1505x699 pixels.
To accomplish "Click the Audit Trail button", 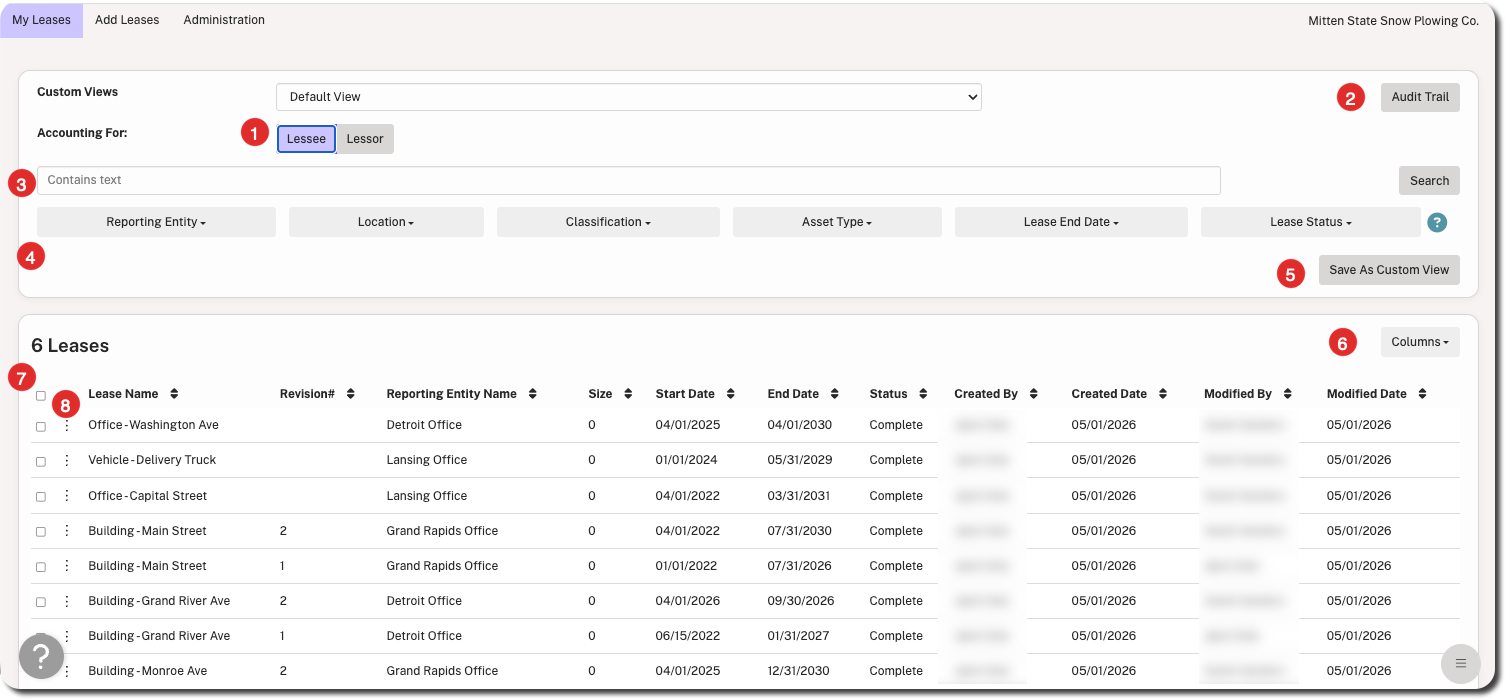I will (x=1420, y=97).
